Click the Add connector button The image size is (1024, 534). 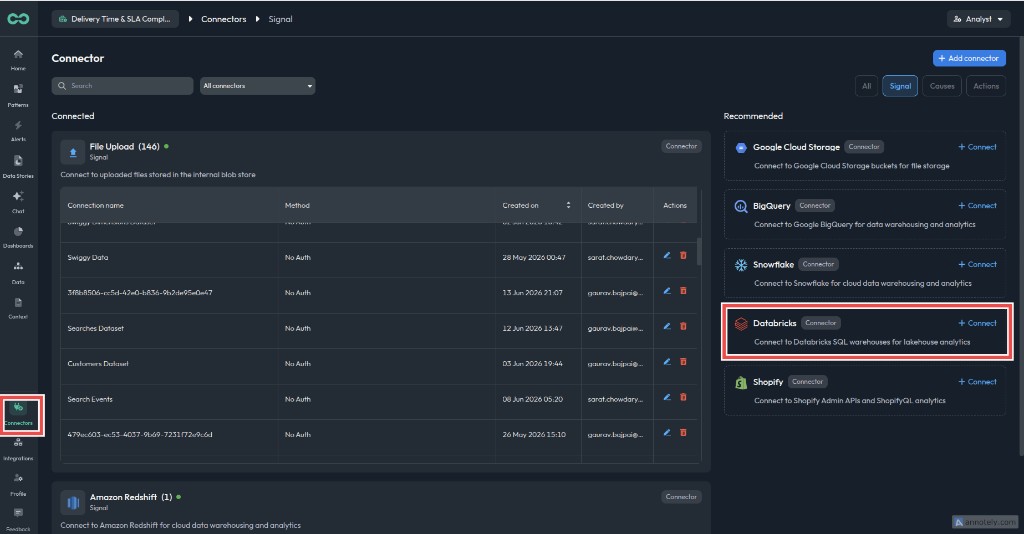(969, 58)
